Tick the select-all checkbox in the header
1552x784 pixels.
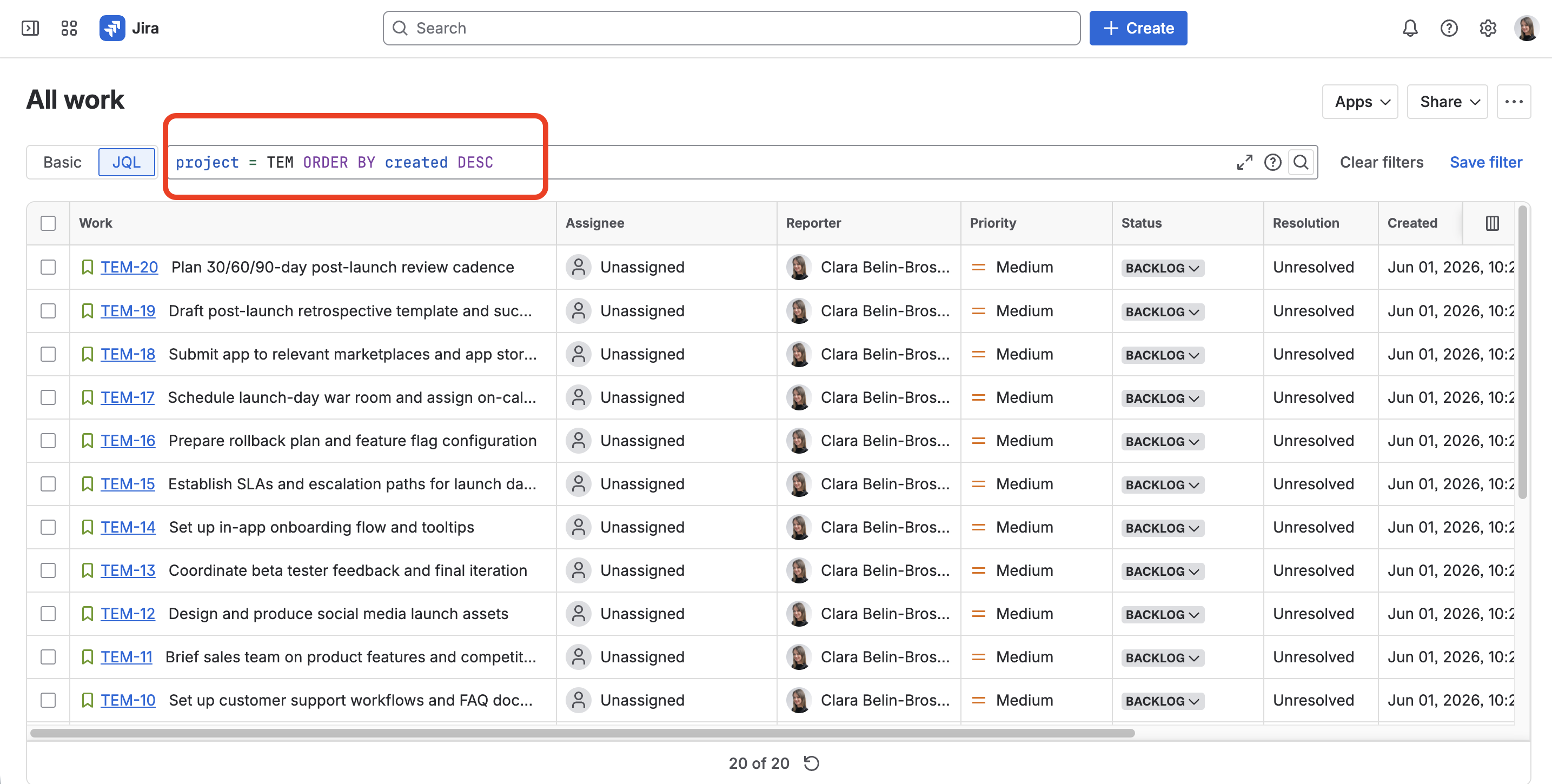(48, 223)
